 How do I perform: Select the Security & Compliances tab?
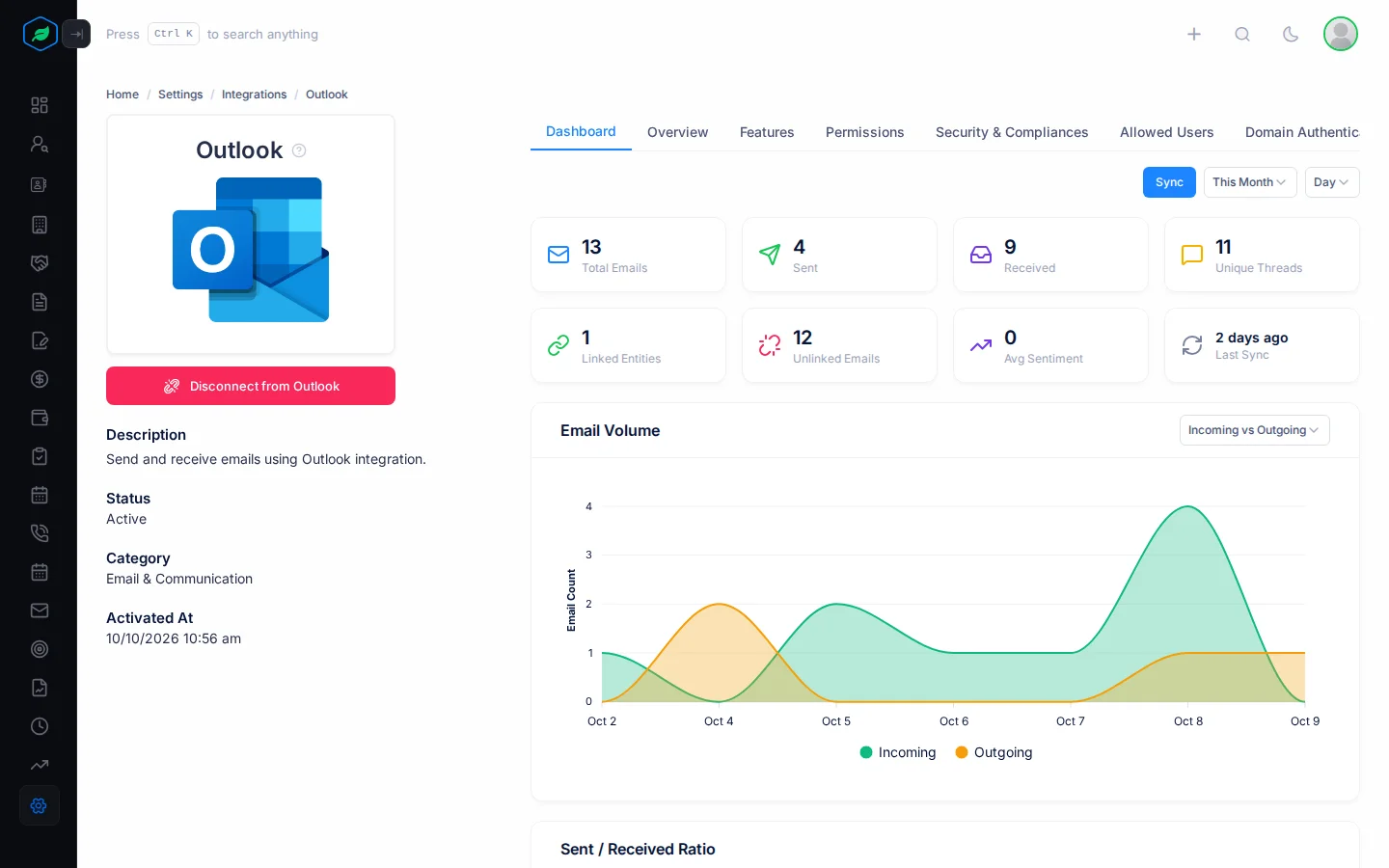tap(1012, 132)
